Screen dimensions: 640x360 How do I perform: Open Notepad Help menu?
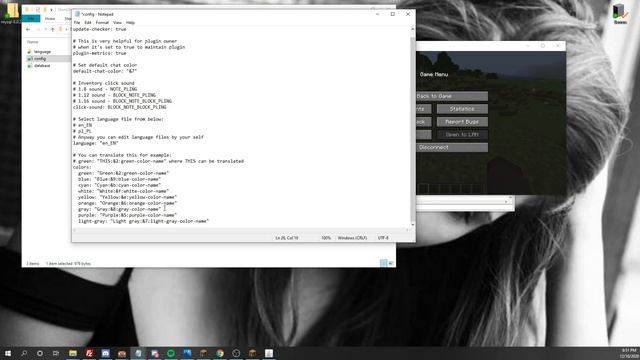pos(130,23)
